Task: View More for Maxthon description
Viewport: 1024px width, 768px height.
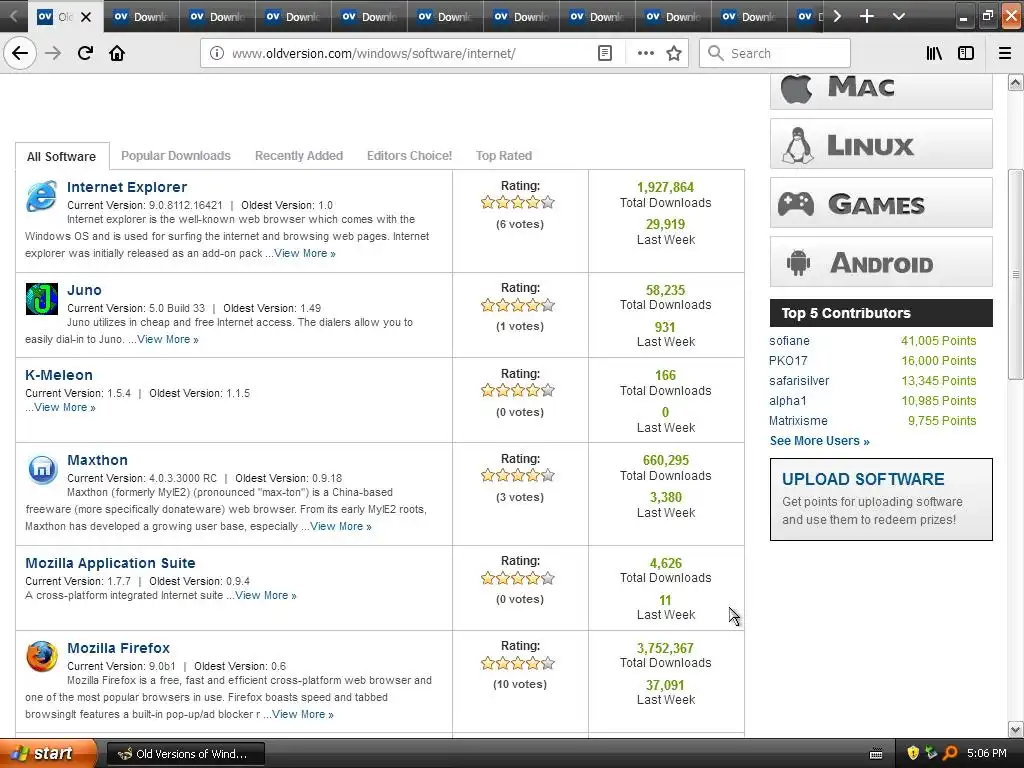Action: point(340,526)
